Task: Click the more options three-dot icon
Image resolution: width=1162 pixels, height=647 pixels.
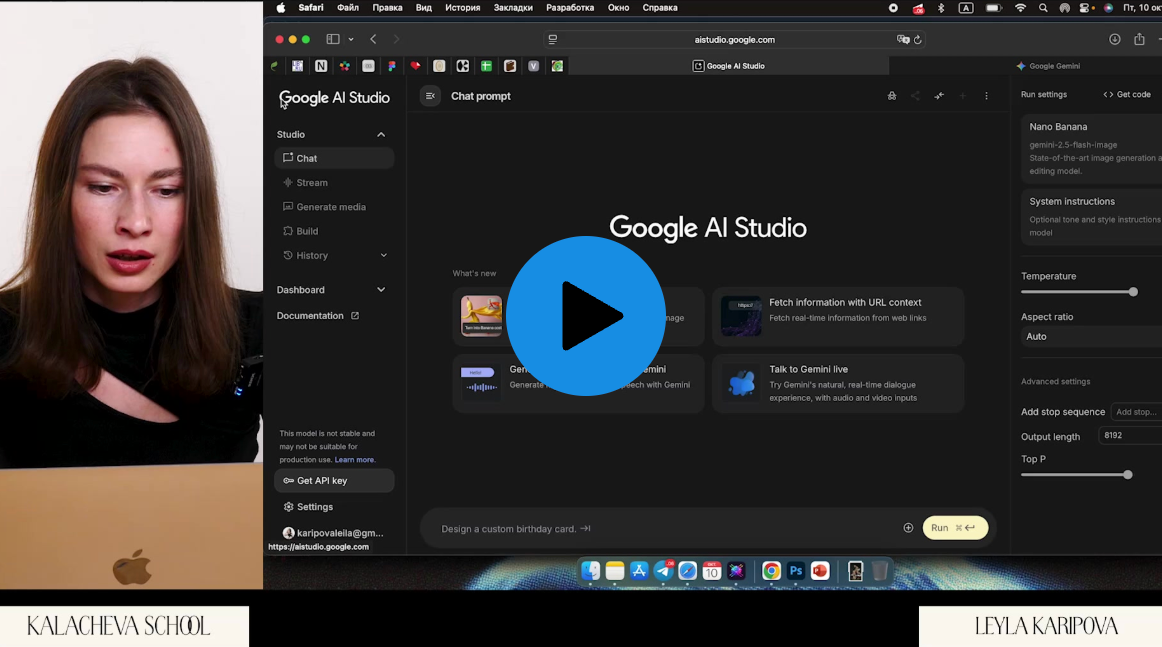Action: click(986, 96)
